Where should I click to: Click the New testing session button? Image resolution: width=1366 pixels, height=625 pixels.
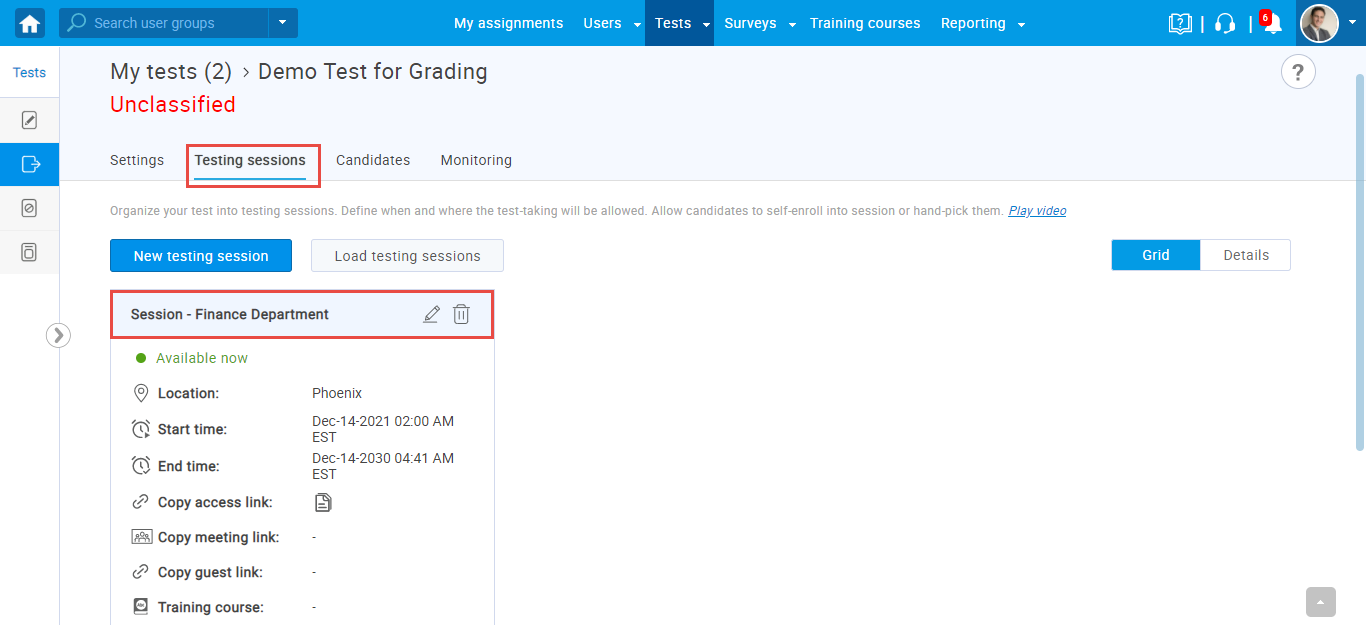[201, 256]
